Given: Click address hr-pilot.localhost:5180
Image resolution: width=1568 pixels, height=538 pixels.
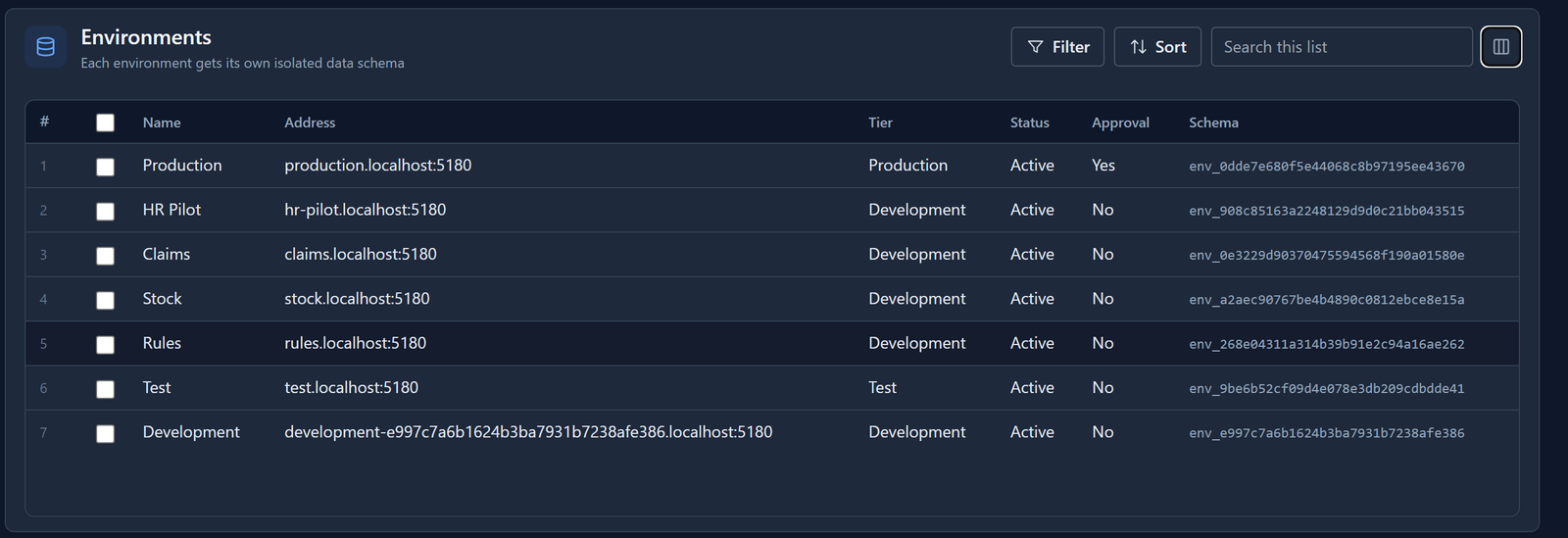Looking at the screenshot, I should pos(366,210).
